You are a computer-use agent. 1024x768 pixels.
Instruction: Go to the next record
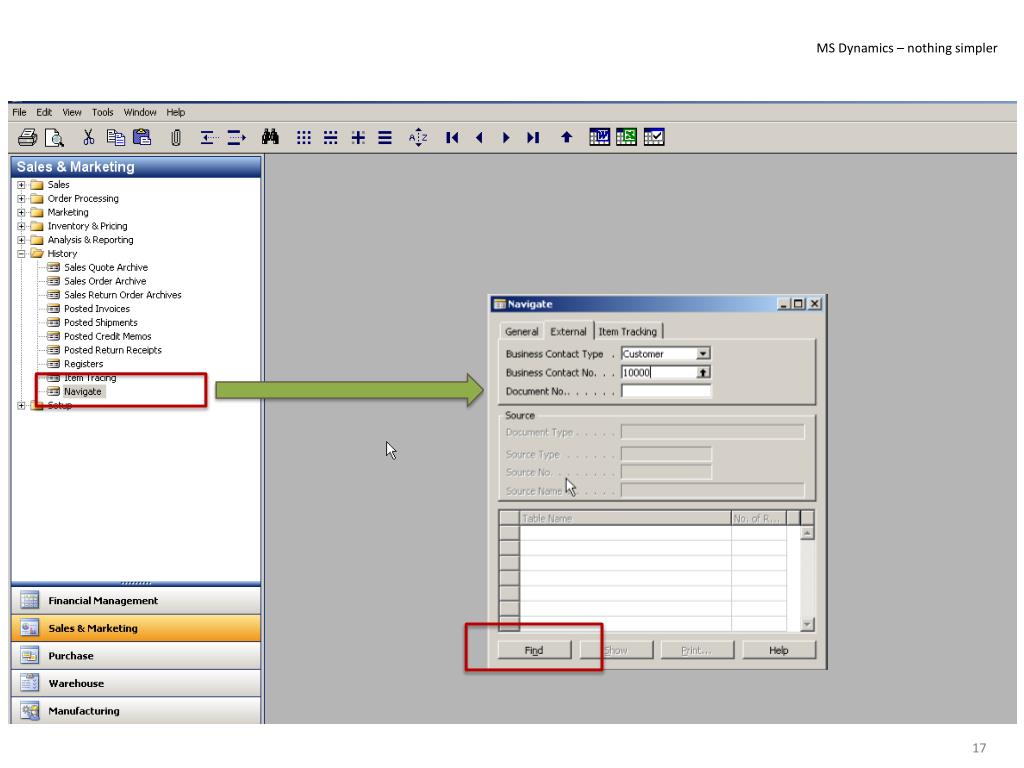[x=506, y=137]
